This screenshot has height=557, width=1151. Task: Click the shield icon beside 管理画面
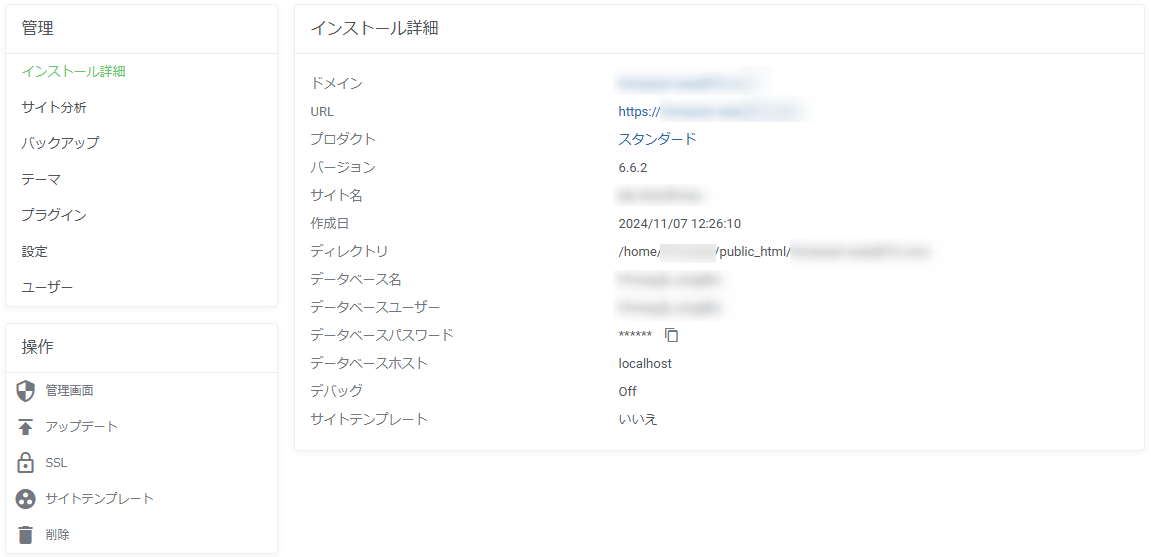pos(26,391)
